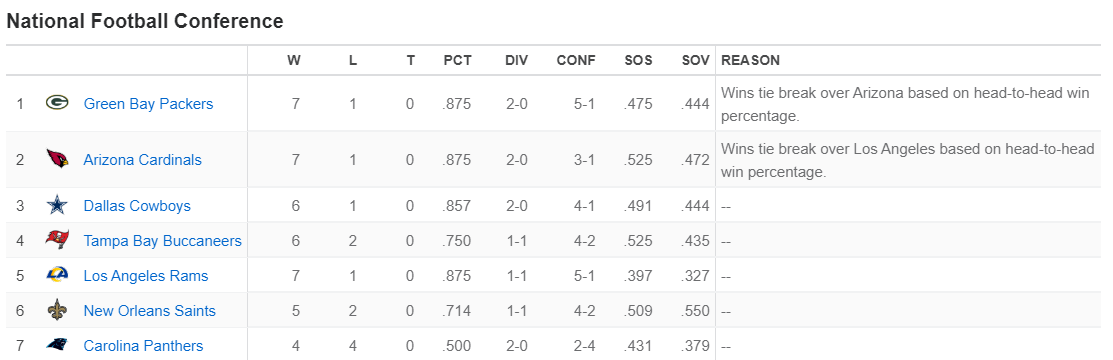Open the Los Angeles Rams team link
1113x360 pixels.
[x=146, y=276]
